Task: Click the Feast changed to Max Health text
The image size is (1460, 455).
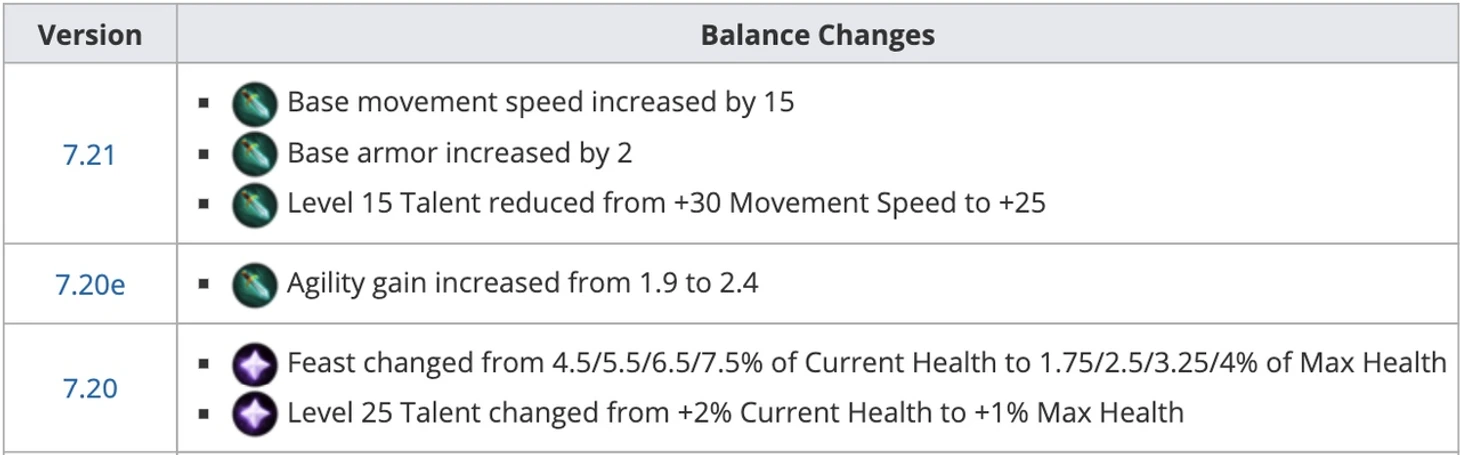Action: 866,363
